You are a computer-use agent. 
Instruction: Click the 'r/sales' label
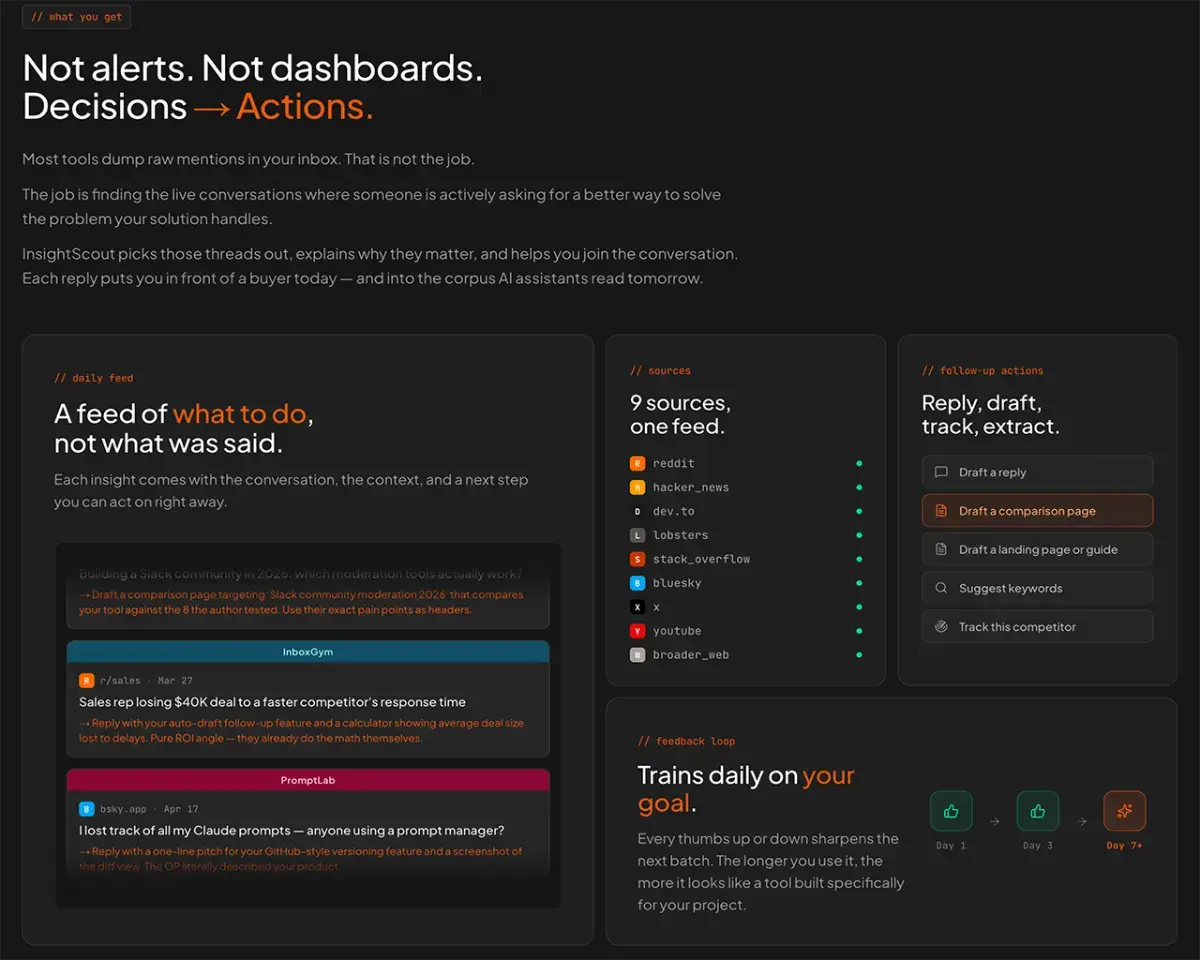tap(120, 680)
